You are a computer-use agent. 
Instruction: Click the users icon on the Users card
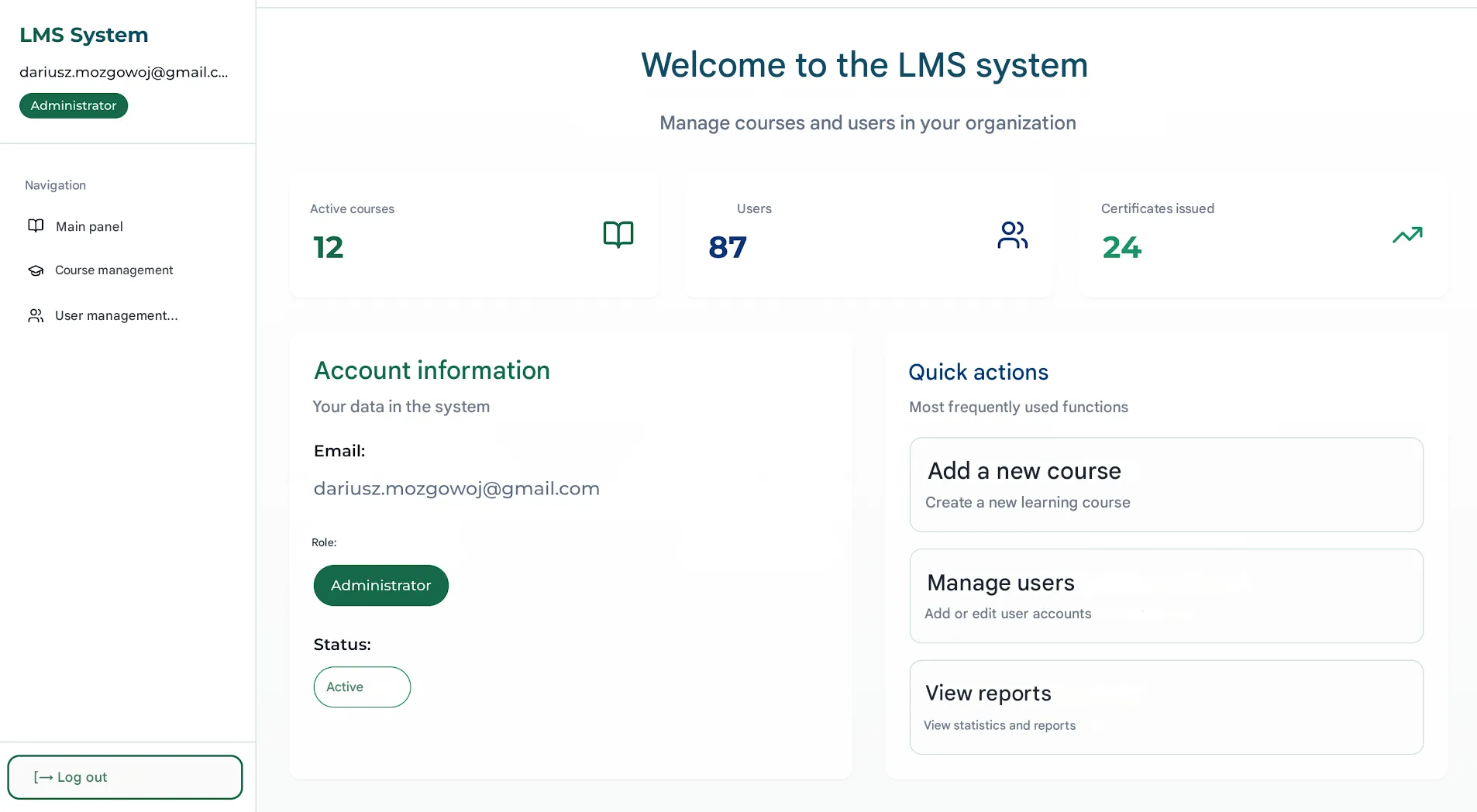click(x=1012, y=236)
